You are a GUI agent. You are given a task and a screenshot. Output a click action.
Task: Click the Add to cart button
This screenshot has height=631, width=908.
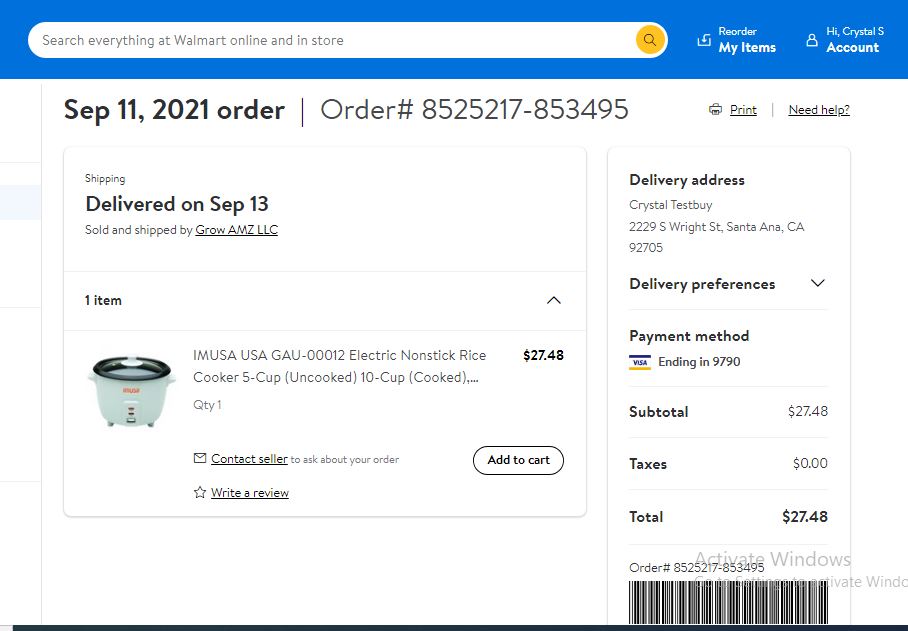(518, 460)
